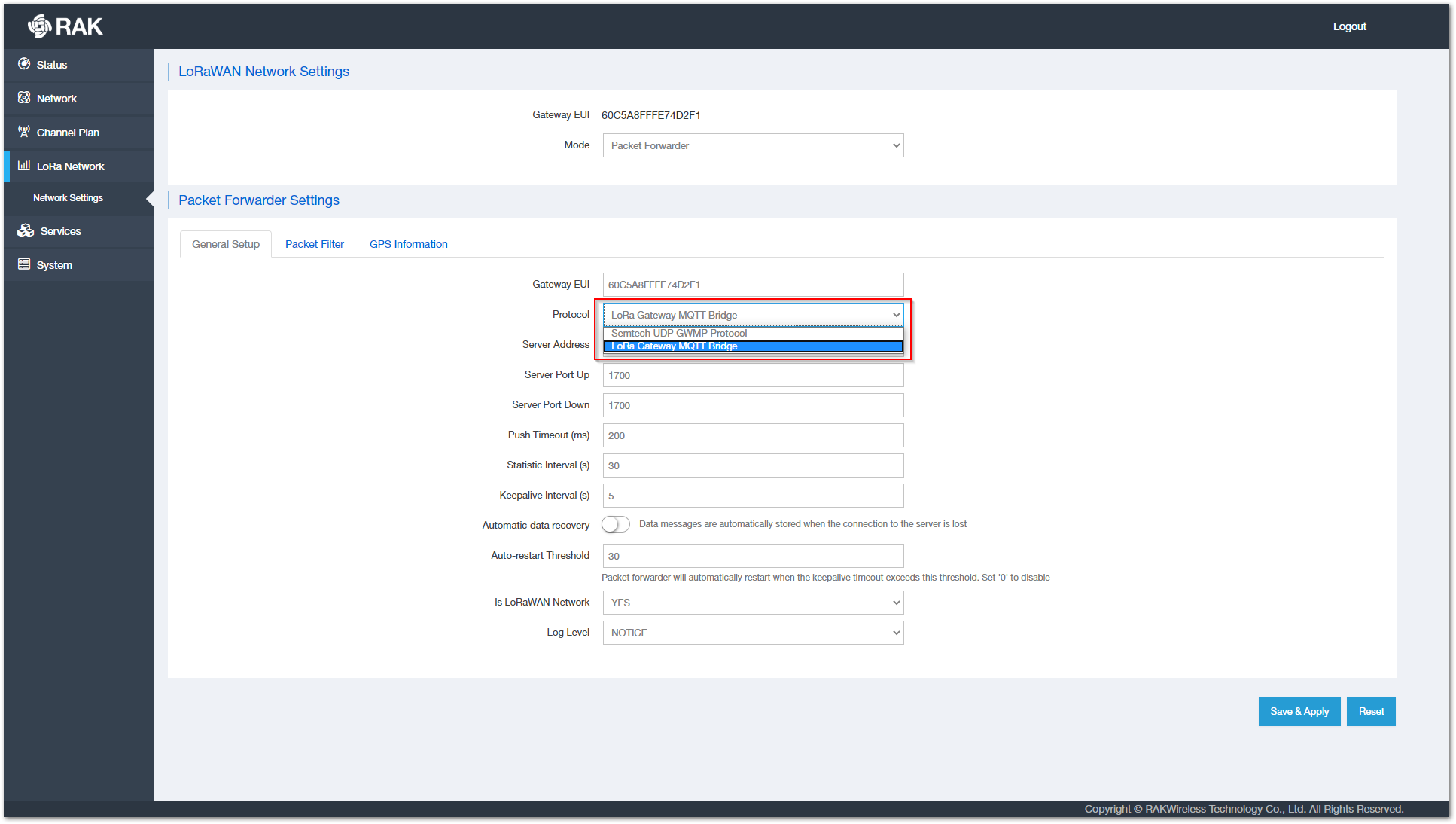
Task: Switch to the Packet Filter tab
Action: (315, 244)
